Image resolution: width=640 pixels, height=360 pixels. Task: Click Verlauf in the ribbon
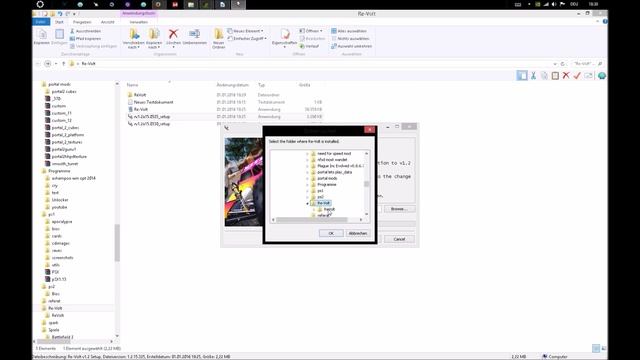coord(309,46)
